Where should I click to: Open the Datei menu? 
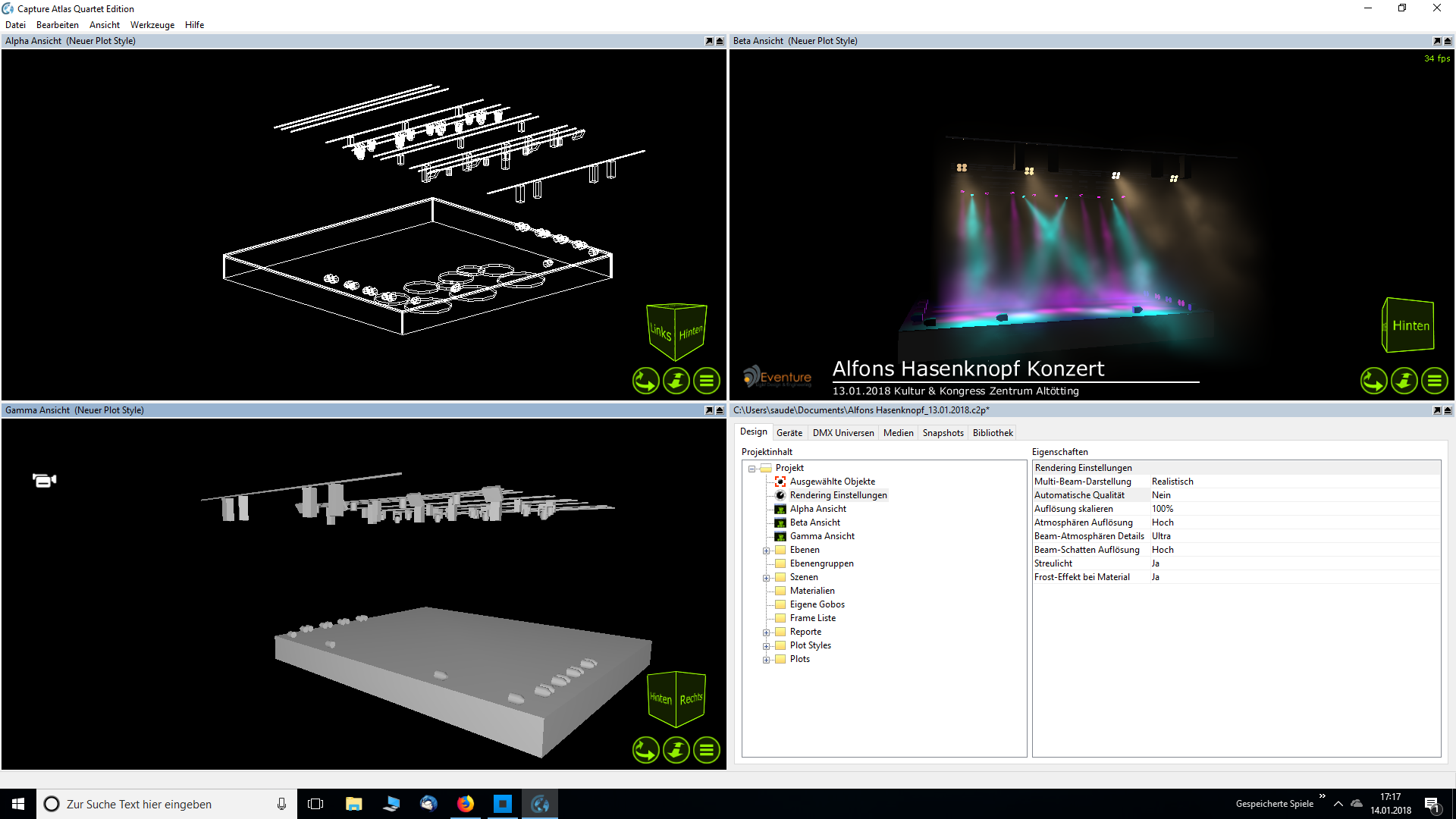pos(15,25)
